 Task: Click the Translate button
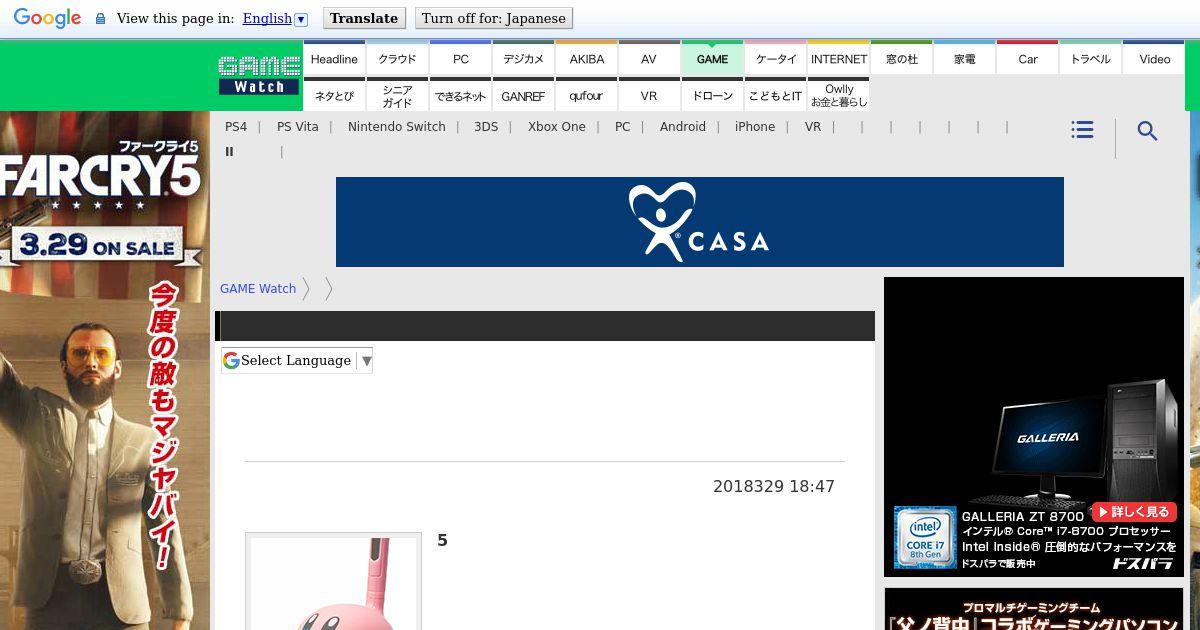pos(364,18)
